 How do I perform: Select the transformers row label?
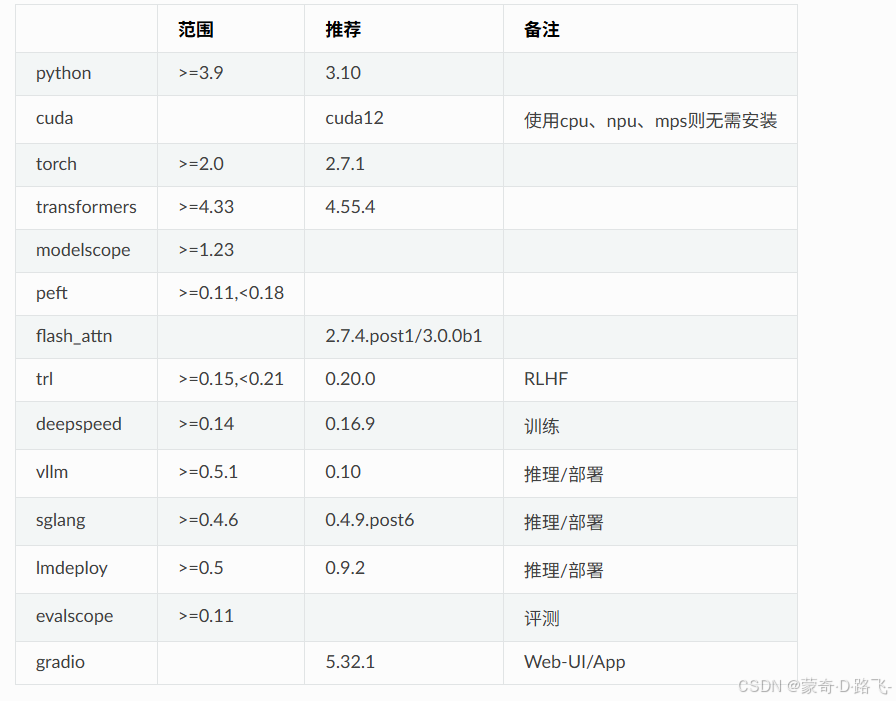point(86,207)
